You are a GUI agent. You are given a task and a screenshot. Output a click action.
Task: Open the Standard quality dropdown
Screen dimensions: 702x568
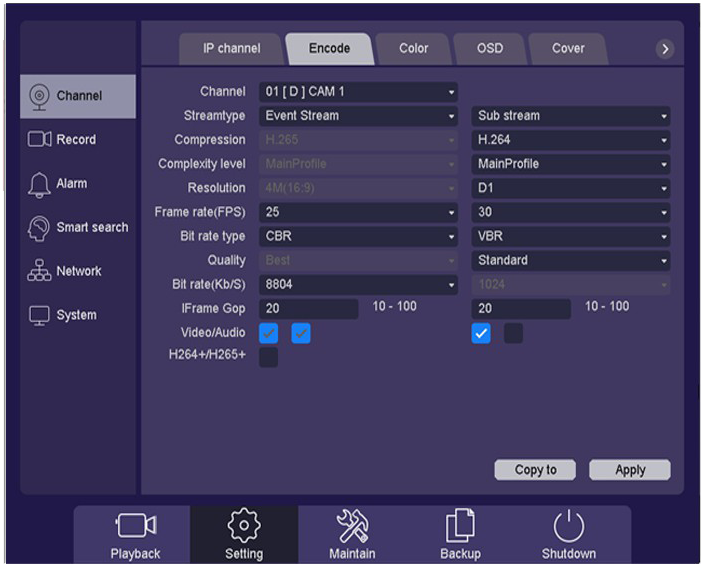click(x=571, y=261)
